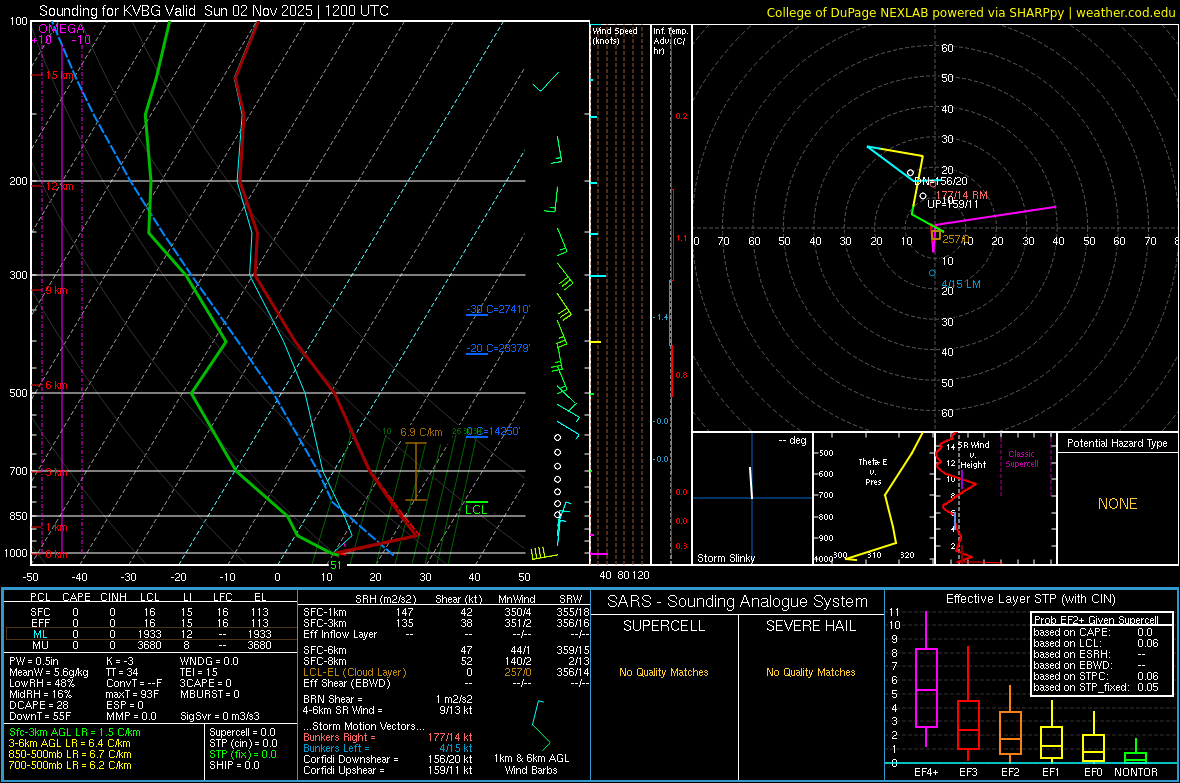This screenshot has height=783, width=1180.
Task: Click the LCL-EL (Cloud Layer) row
Action: (445, 672)
